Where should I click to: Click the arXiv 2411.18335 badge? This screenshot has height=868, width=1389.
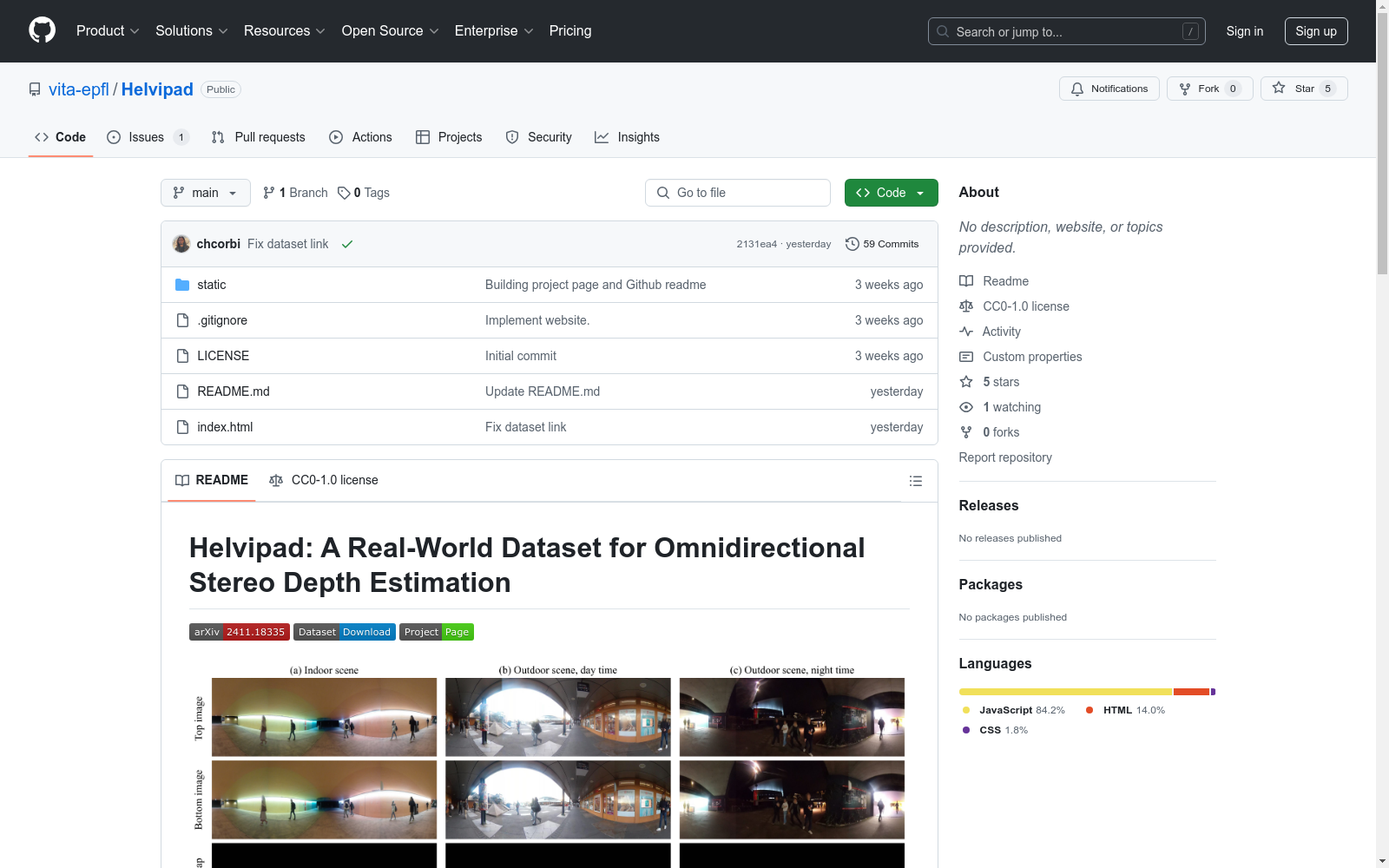pos(240,632)
